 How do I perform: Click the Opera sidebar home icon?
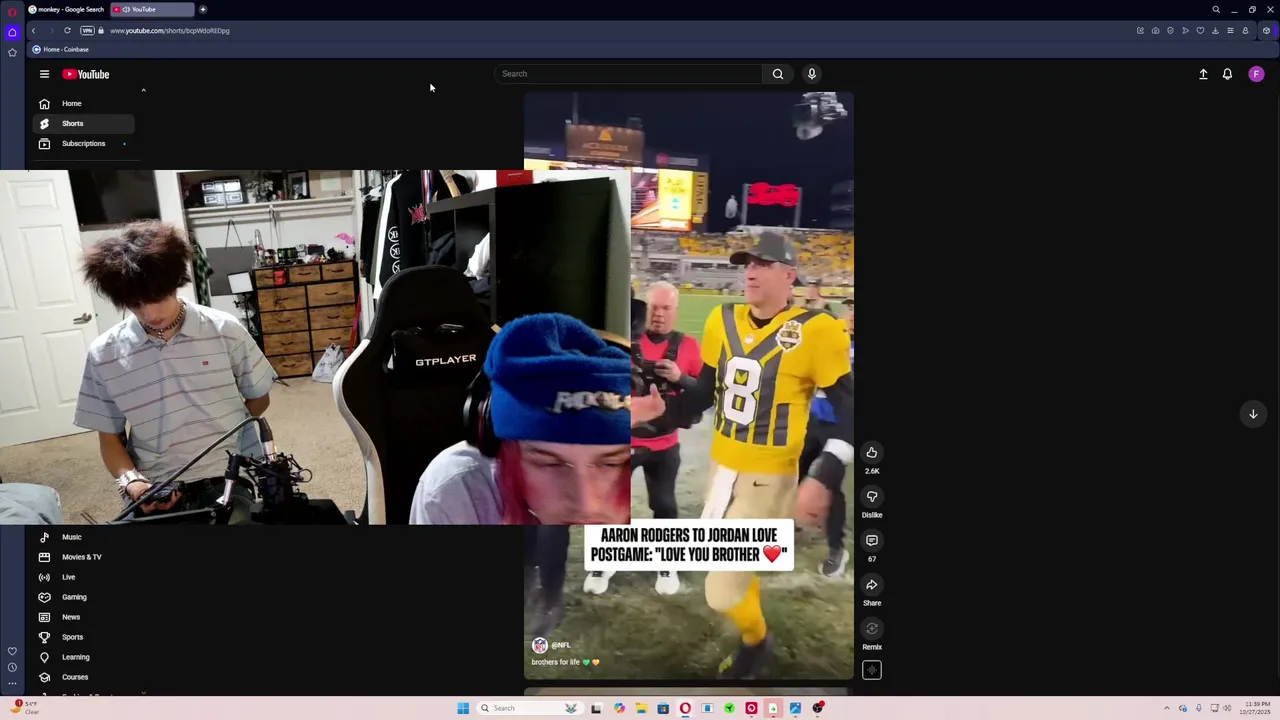point(12,32)
